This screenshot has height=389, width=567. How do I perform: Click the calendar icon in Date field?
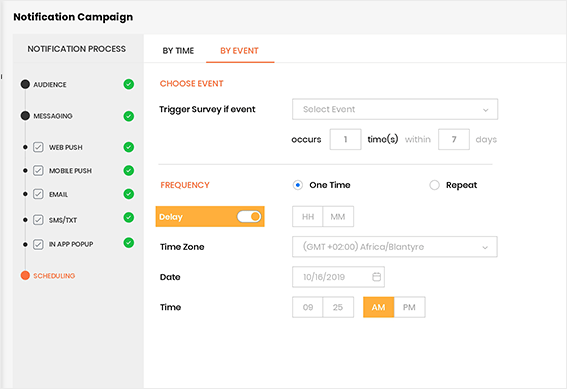(376, 277)
